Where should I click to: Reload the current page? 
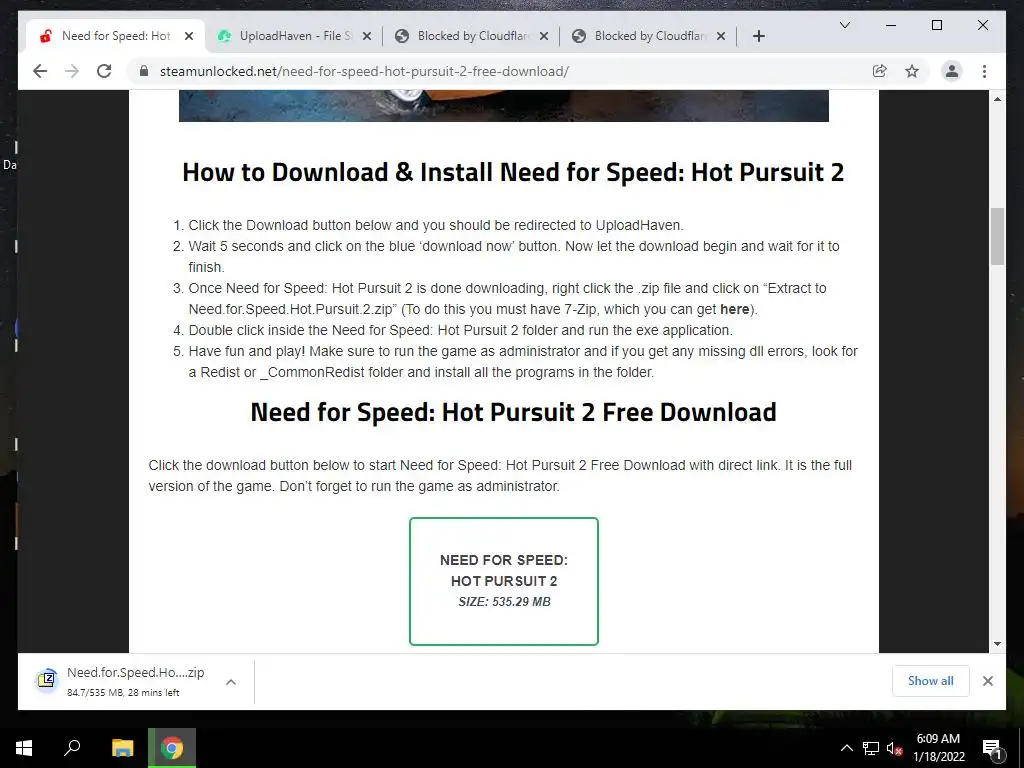[x=104, y=71]
